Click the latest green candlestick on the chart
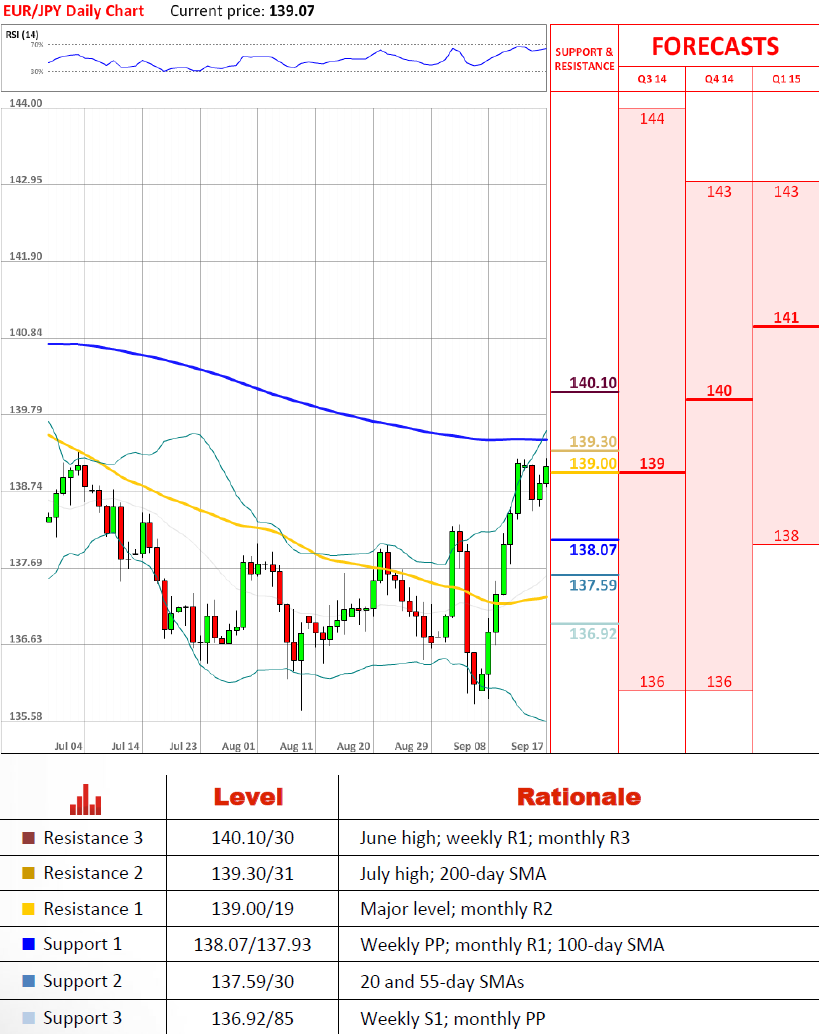Viewport: 819px width, 1034px height. 546,475
